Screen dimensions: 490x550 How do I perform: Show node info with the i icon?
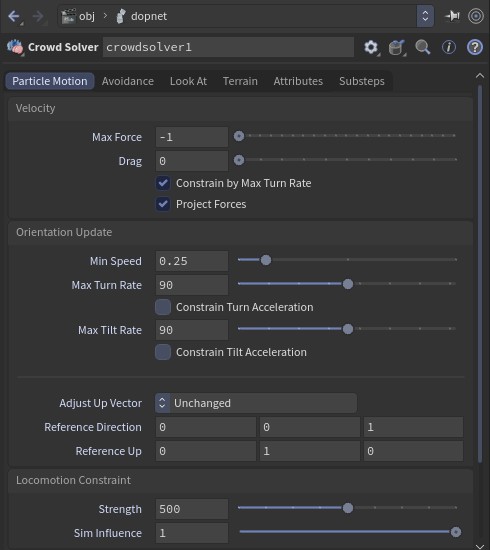pos(449,47)
